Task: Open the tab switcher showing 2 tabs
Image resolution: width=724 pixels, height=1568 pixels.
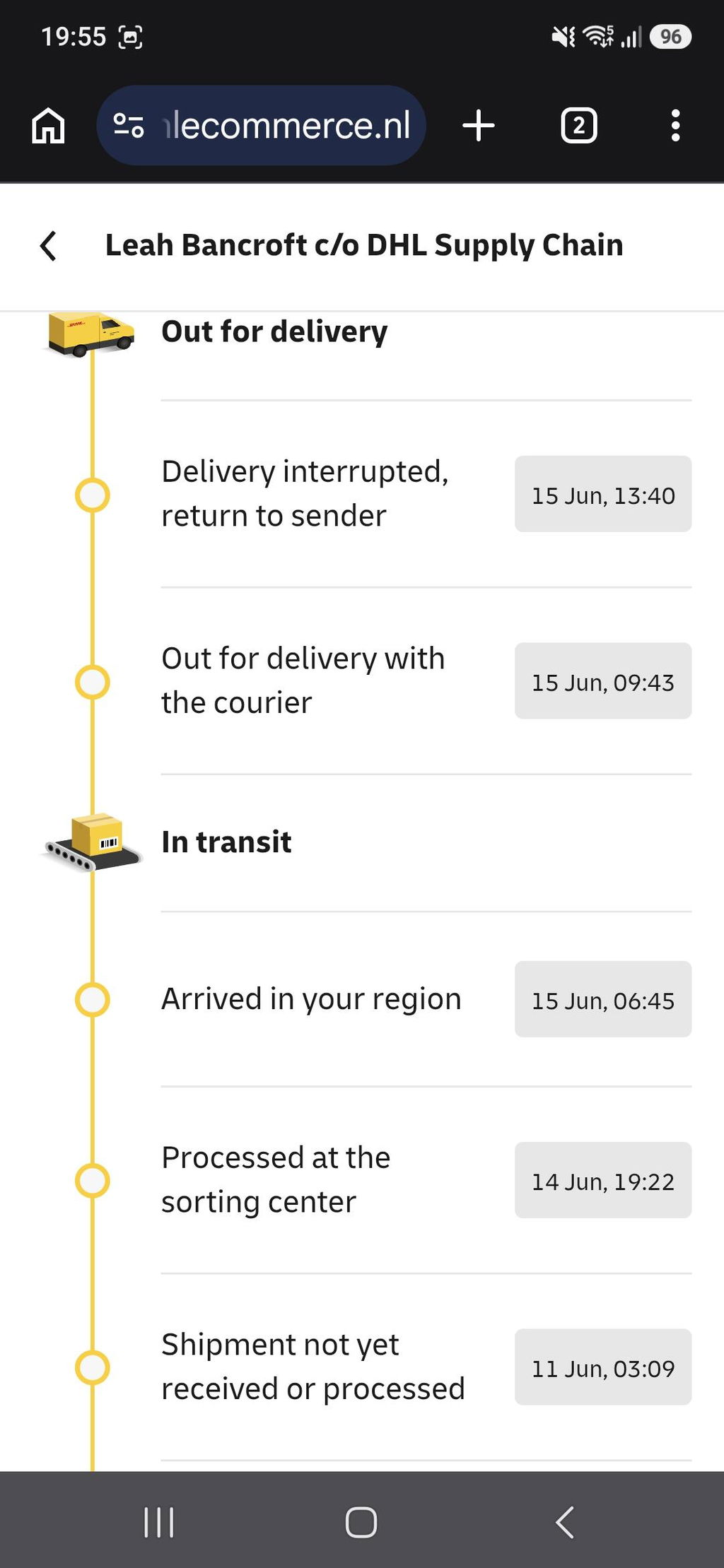Action: (x=579, y=126)
